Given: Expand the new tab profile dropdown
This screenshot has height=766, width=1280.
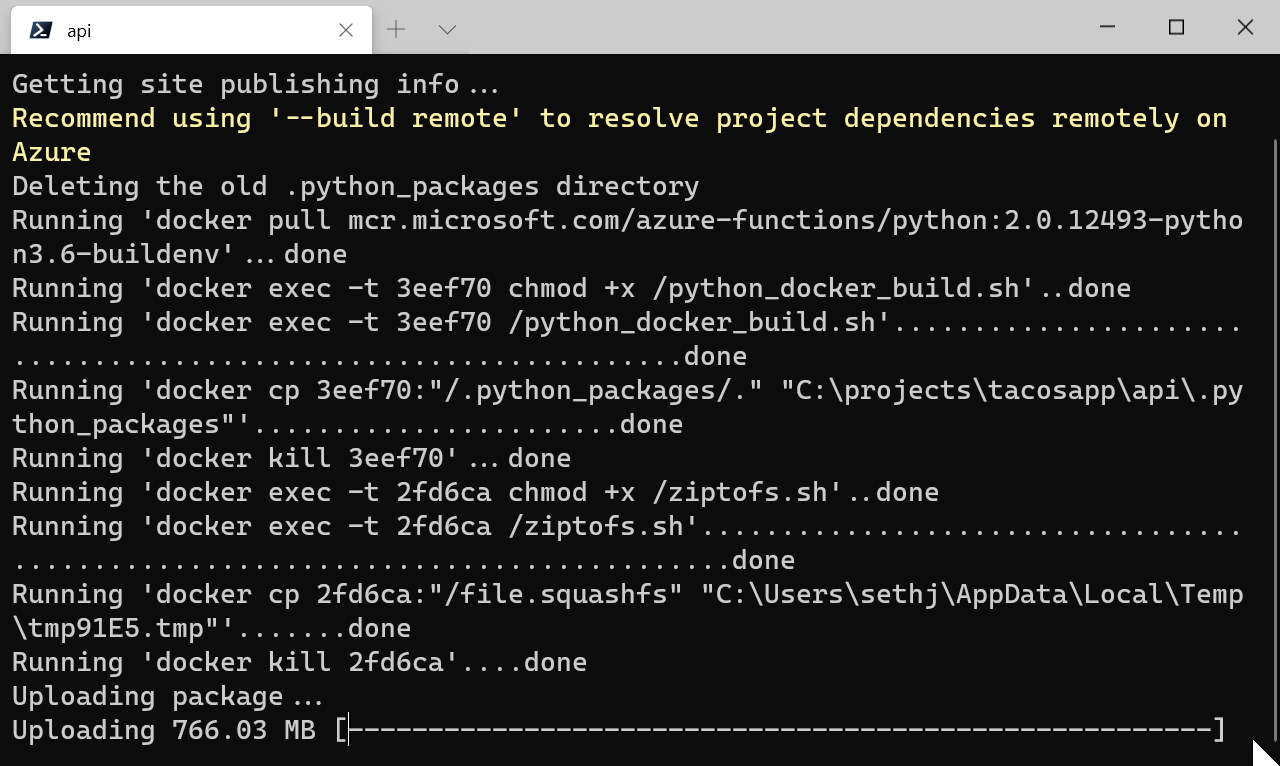Looking at the screenshot, I should point(447,30).
